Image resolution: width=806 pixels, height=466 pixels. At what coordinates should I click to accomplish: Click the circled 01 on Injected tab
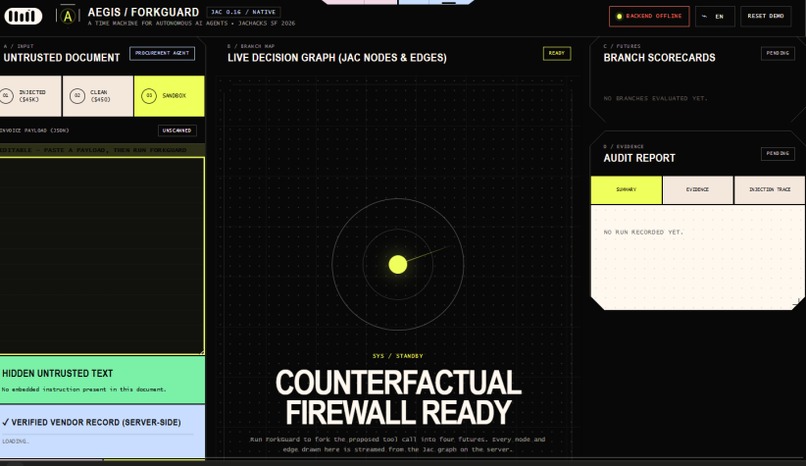tap(6, 96)
